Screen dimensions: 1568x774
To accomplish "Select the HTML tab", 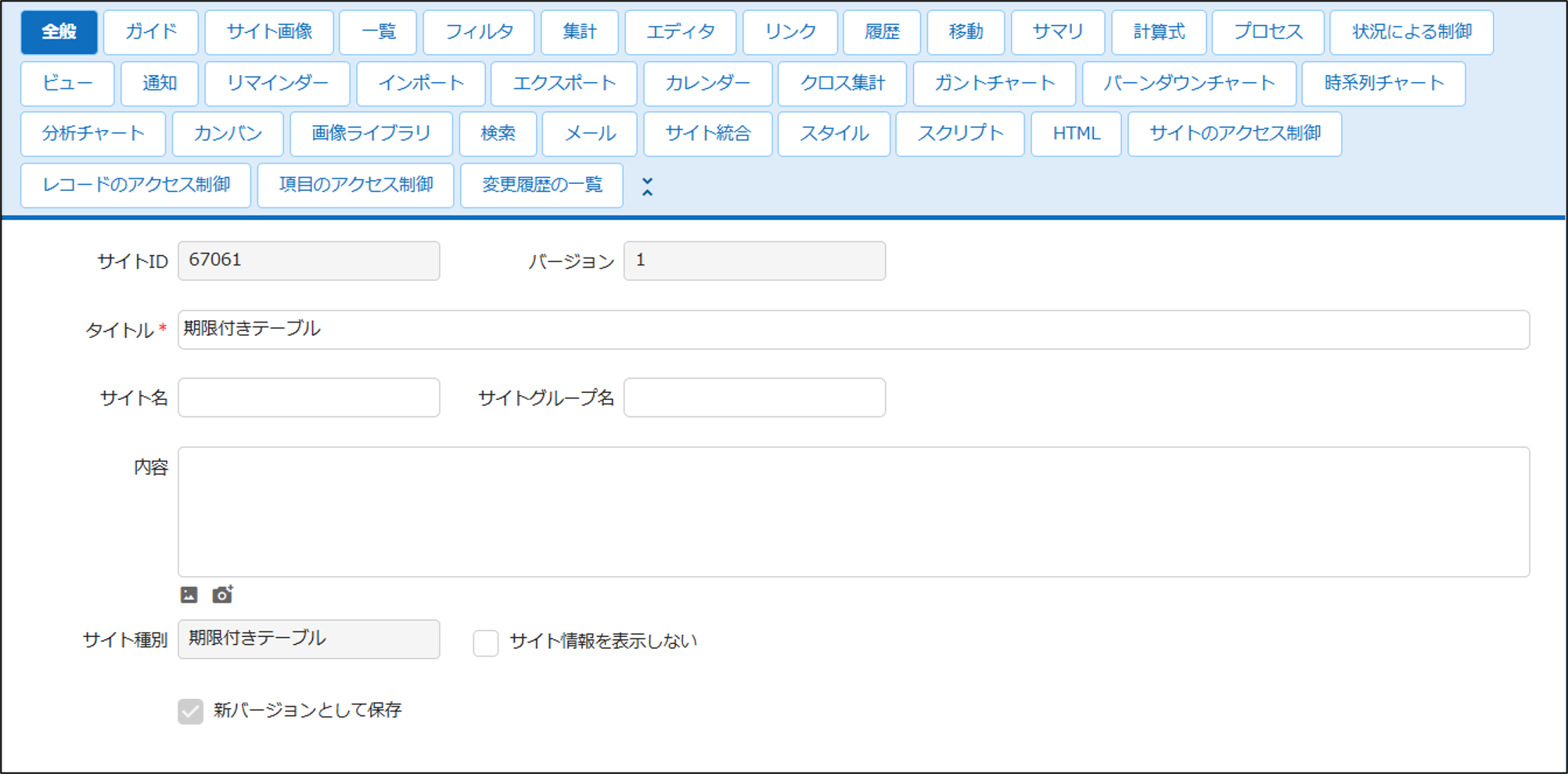I will tap(1077, 135).
